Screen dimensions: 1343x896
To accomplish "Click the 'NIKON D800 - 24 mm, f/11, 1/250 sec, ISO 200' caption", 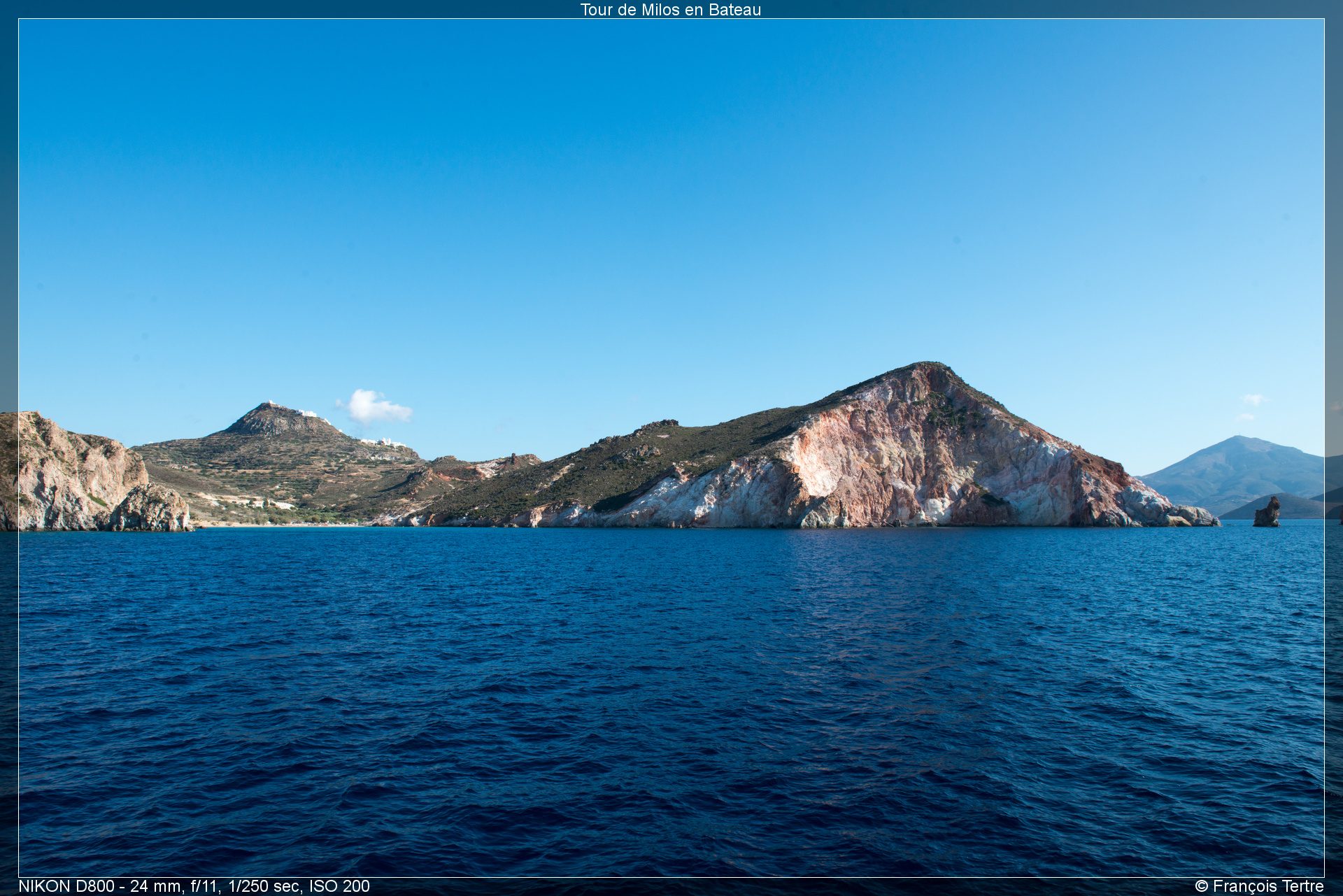I will (194, 886).
